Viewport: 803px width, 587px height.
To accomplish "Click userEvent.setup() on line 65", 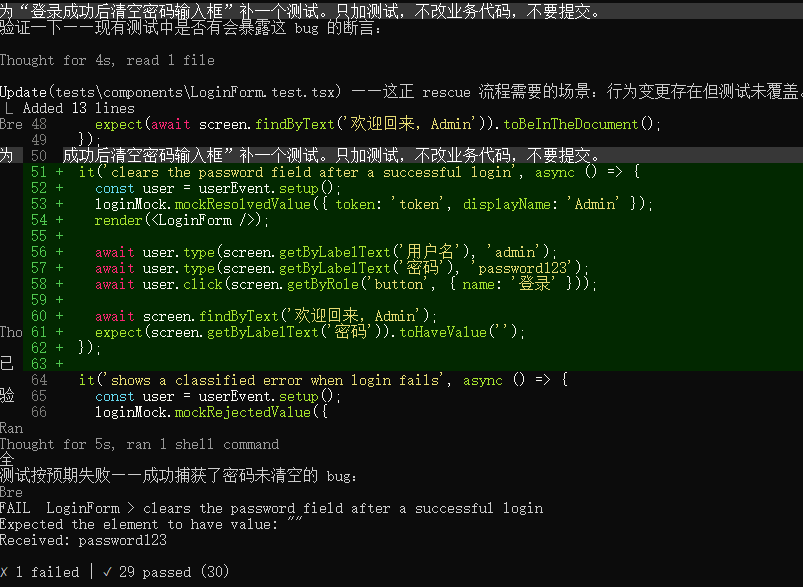I will coord(266,396).
